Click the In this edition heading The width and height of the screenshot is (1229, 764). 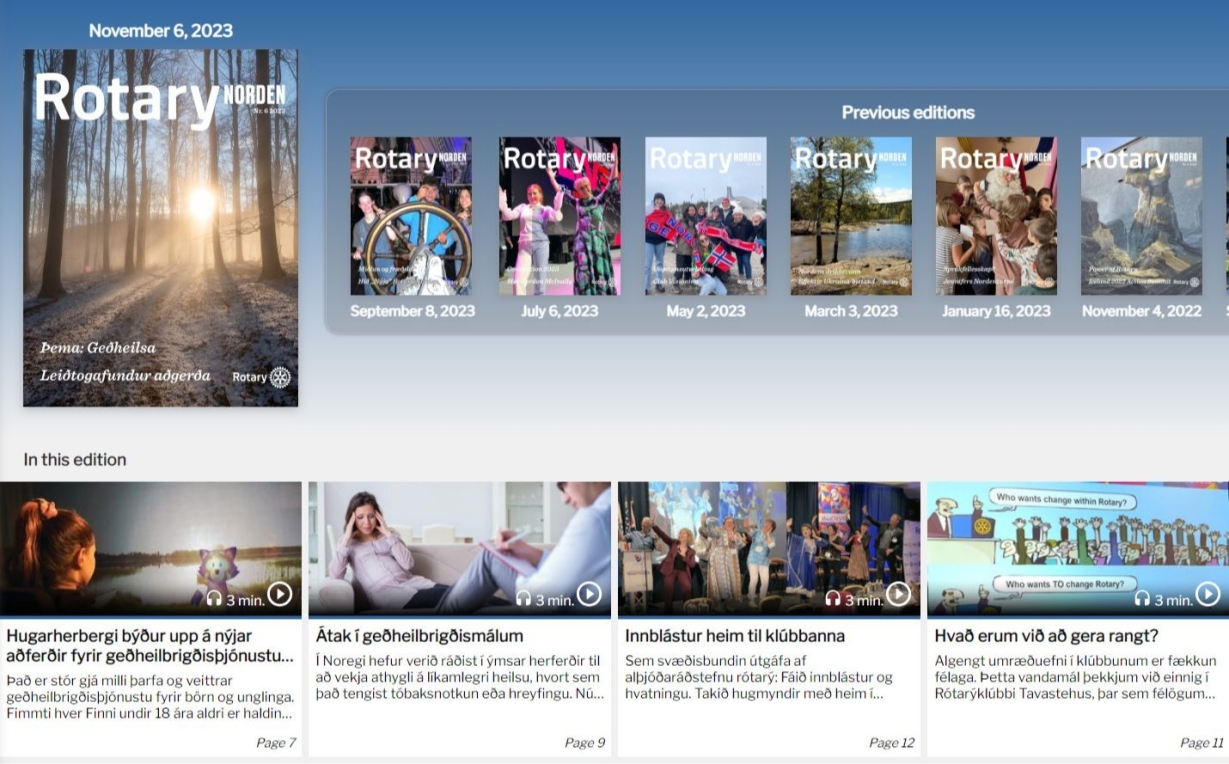[75, 460]
